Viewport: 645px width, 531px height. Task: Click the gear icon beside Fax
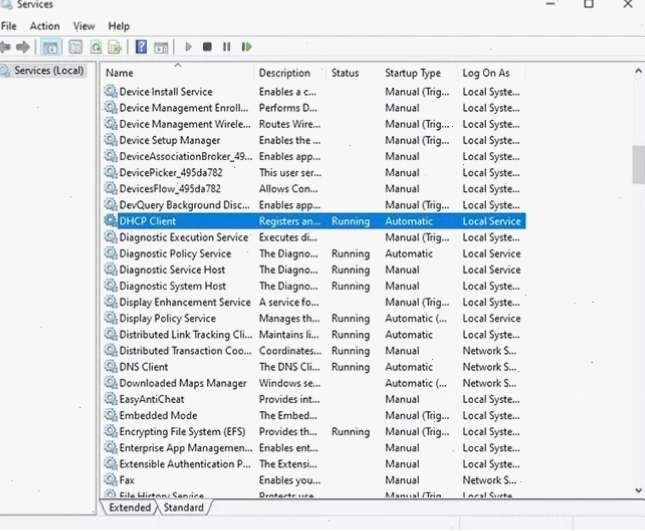point(110,480)
